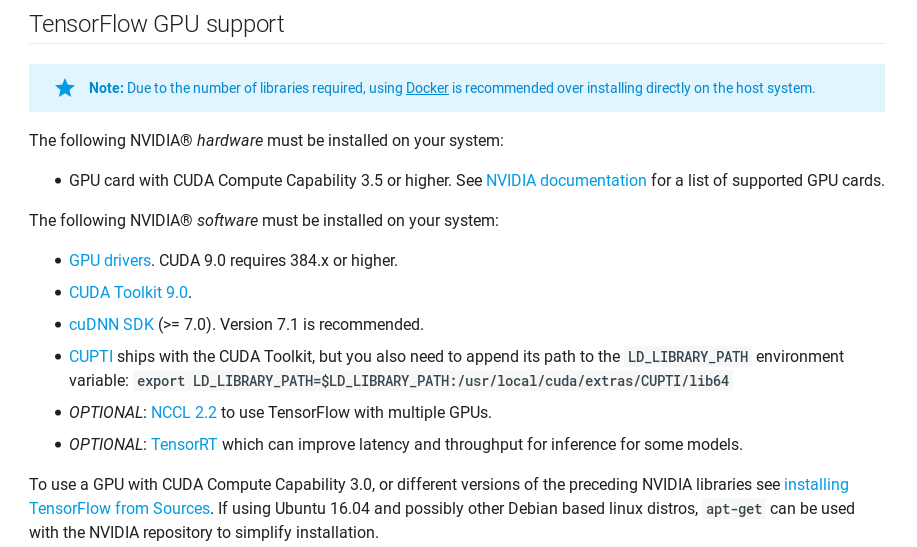Click the OPTIONAL label before NCCL 2.2

click(105, 412)
